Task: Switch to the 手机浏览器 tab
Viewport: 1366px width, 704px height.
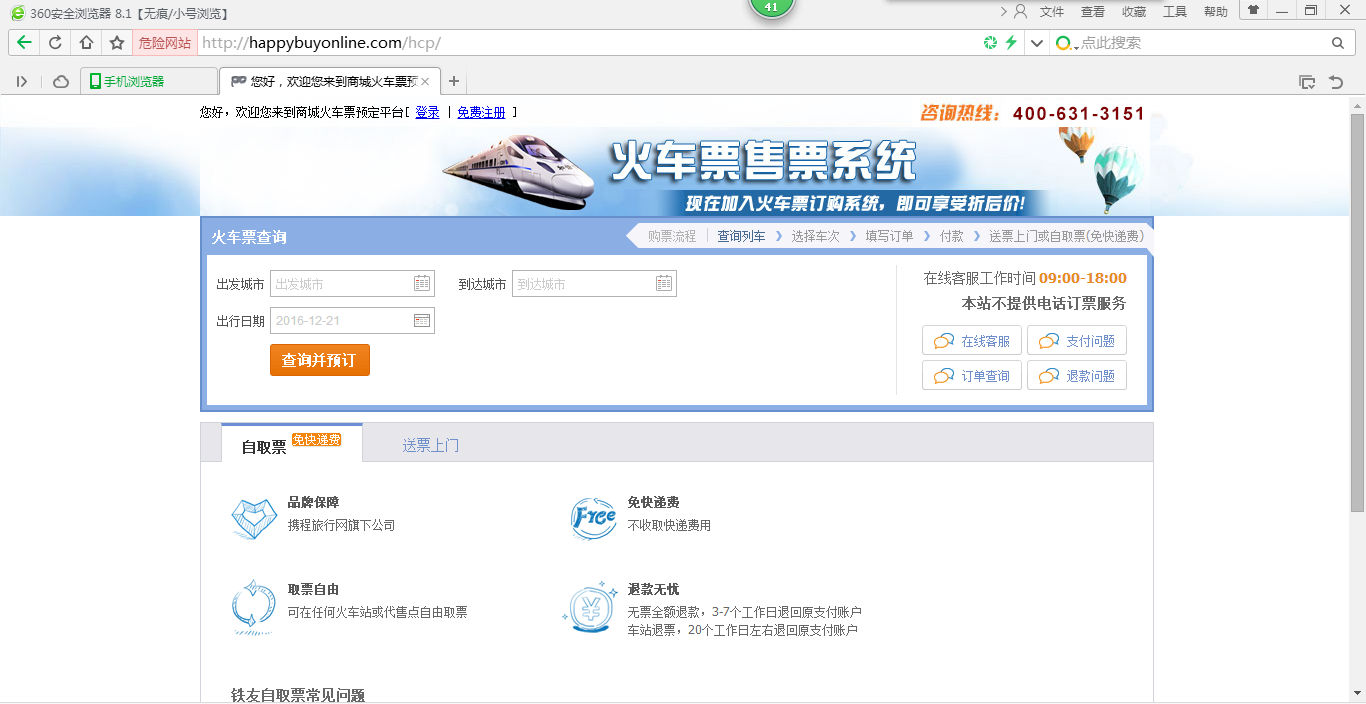Action: 150,81
